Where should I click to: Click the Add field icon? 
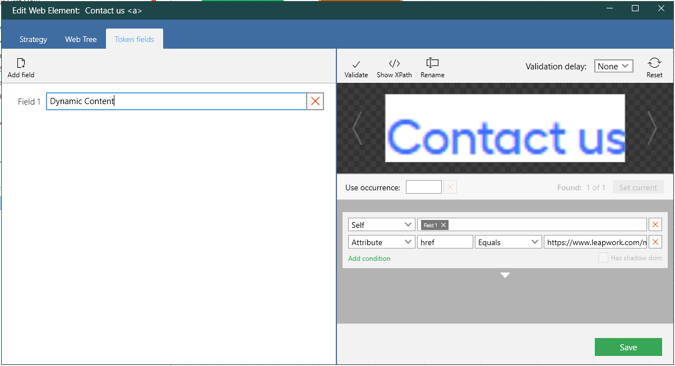[21, 63]
